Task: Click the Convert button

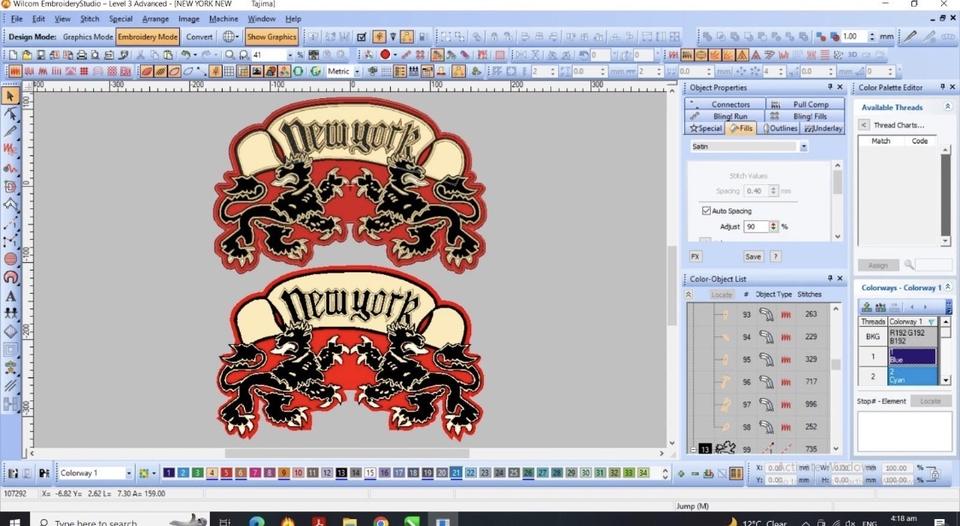Action: (199, 37)
